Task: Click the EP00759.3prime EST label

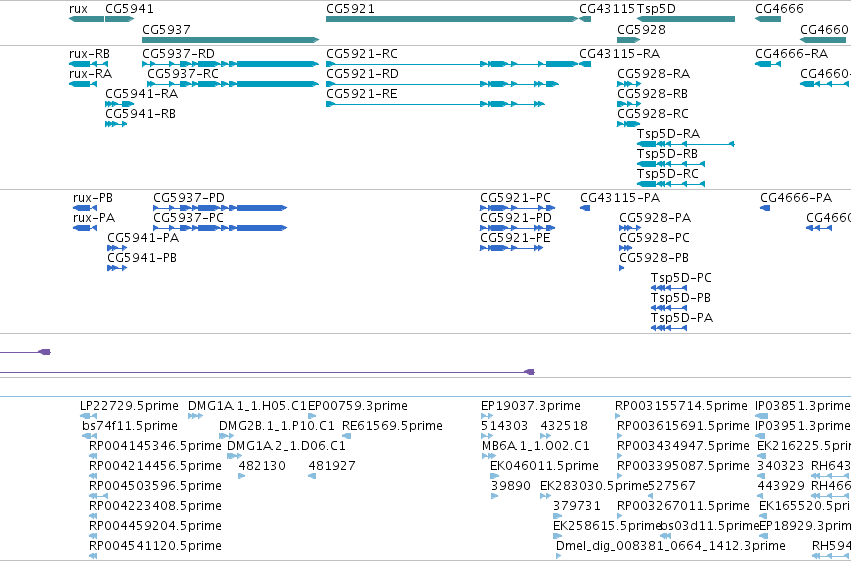Action: 358,406
